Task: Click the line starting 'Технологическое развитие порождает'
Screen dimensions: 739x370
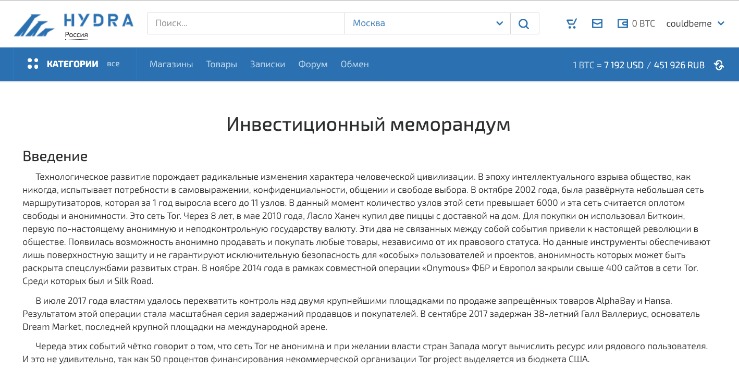Action: 363,177
